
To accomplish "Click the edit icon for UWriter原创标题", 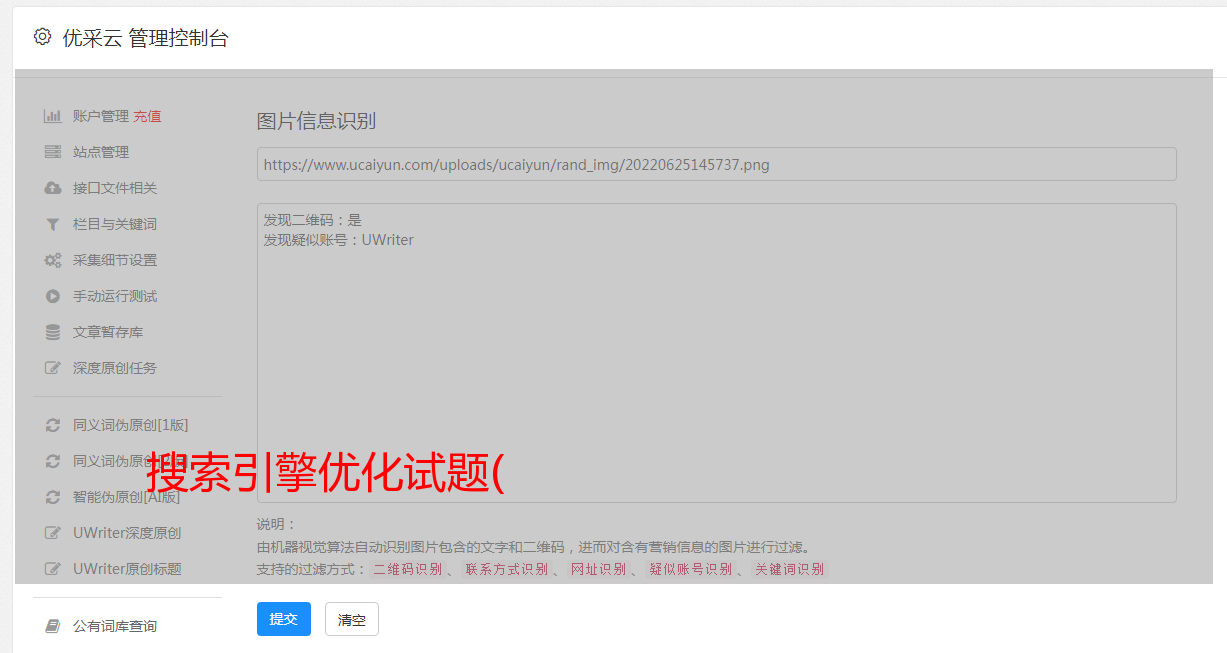I will 53,569.
